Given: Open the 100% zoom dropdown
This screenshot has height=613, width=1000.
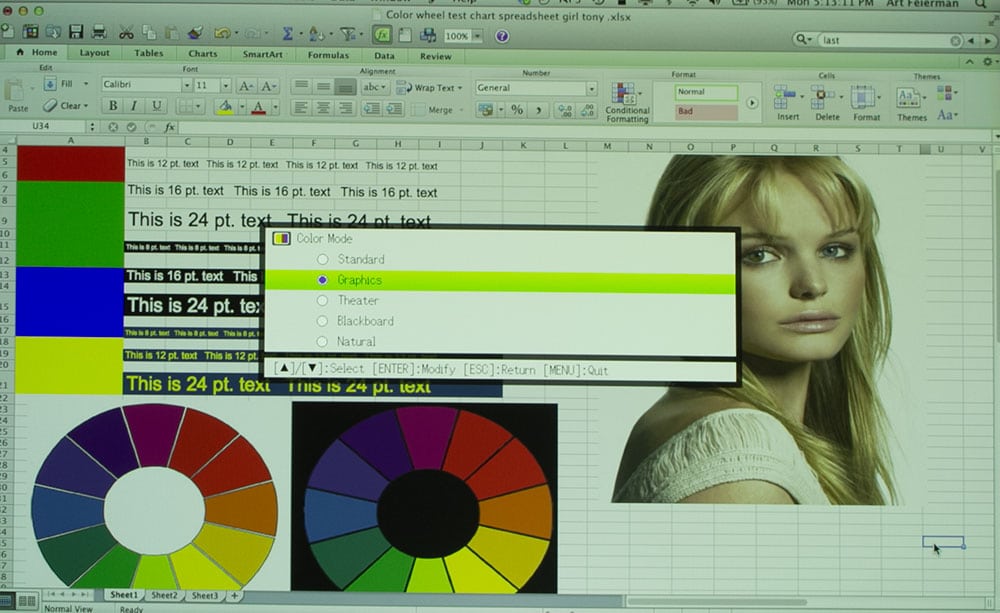Looking at the screenshot, I should point(476,36).
